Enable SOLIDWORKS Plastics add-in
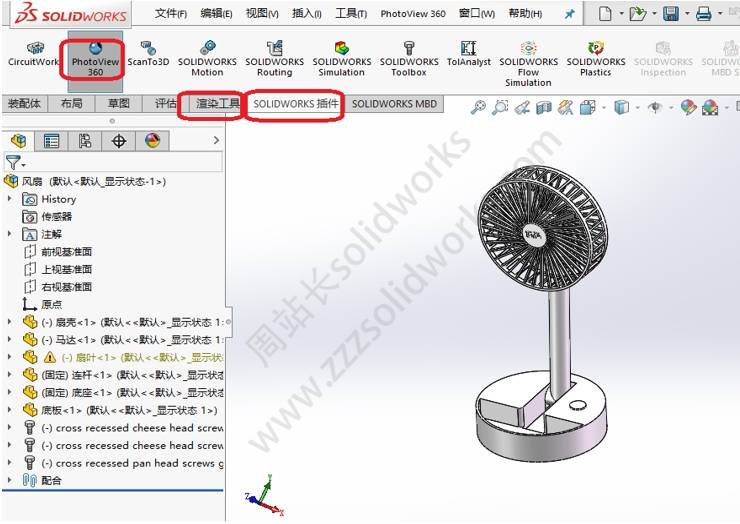Screen dimensions: 740x524 pyautogui.click(x=596, y=59)
